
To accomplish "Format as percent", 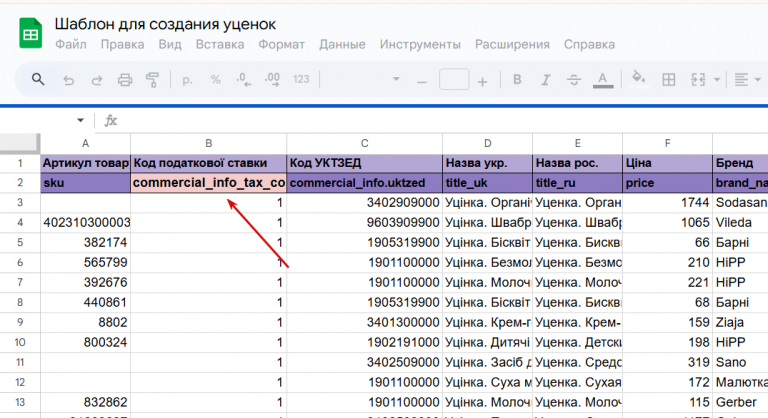I will click(x=216, y=79).
